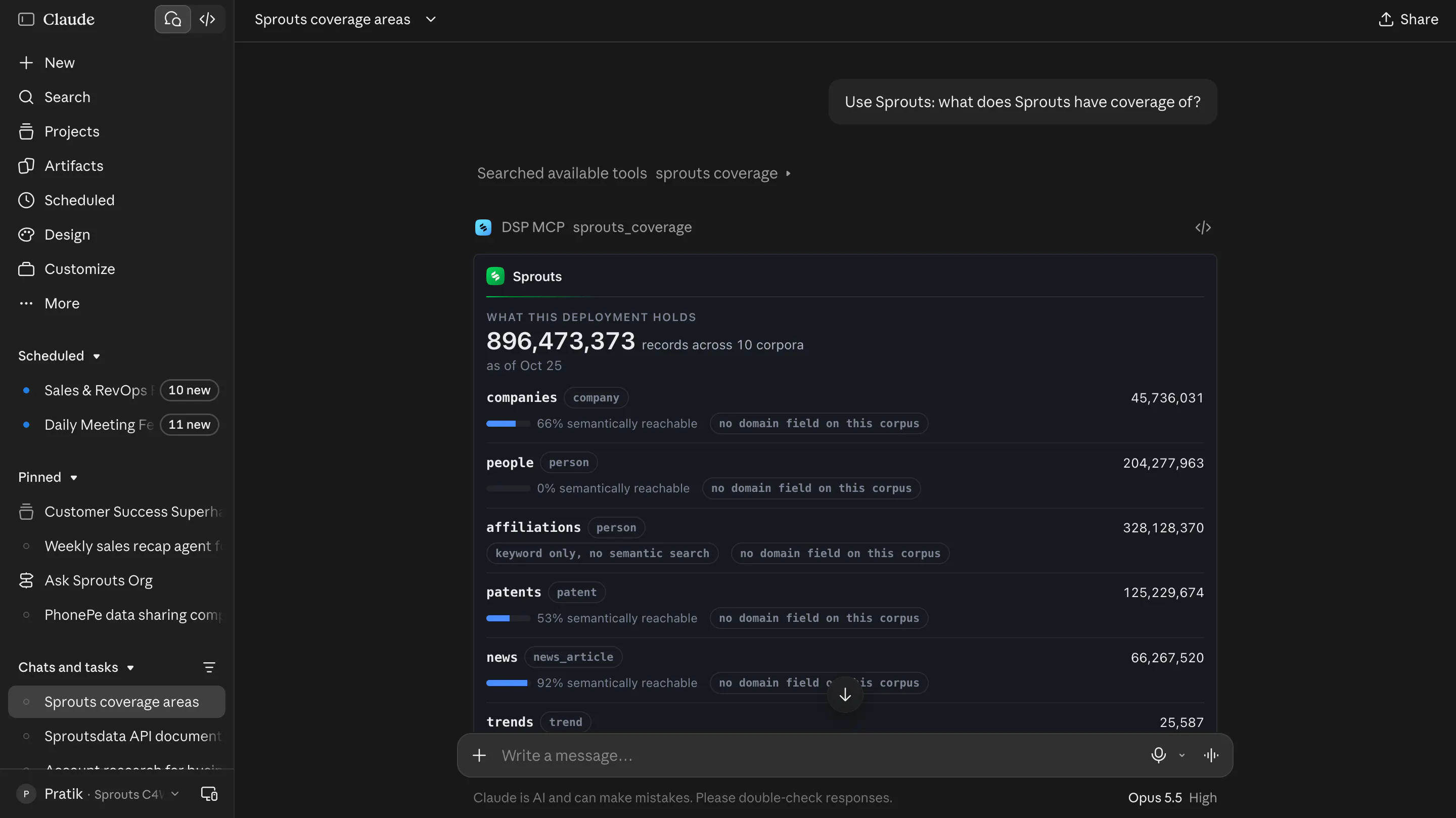This screenshot has height=818, width=1456.
Task: Open Sproutsdata API document chat
Action: point(116,737)
